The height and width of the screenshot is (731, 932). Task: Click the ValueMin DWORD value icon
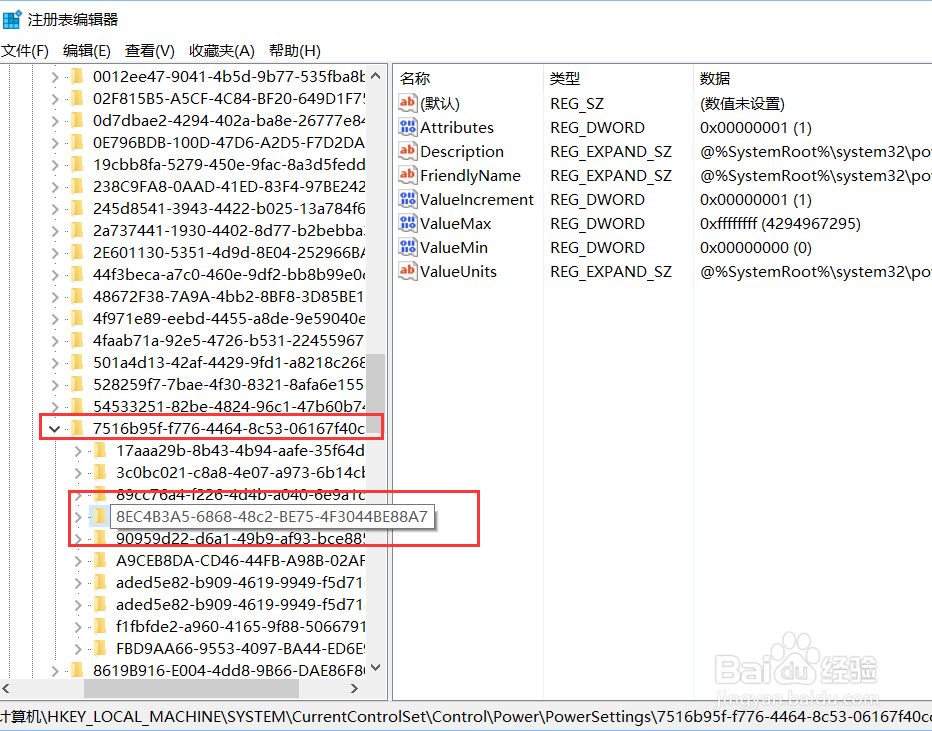[x=408, y=247]
